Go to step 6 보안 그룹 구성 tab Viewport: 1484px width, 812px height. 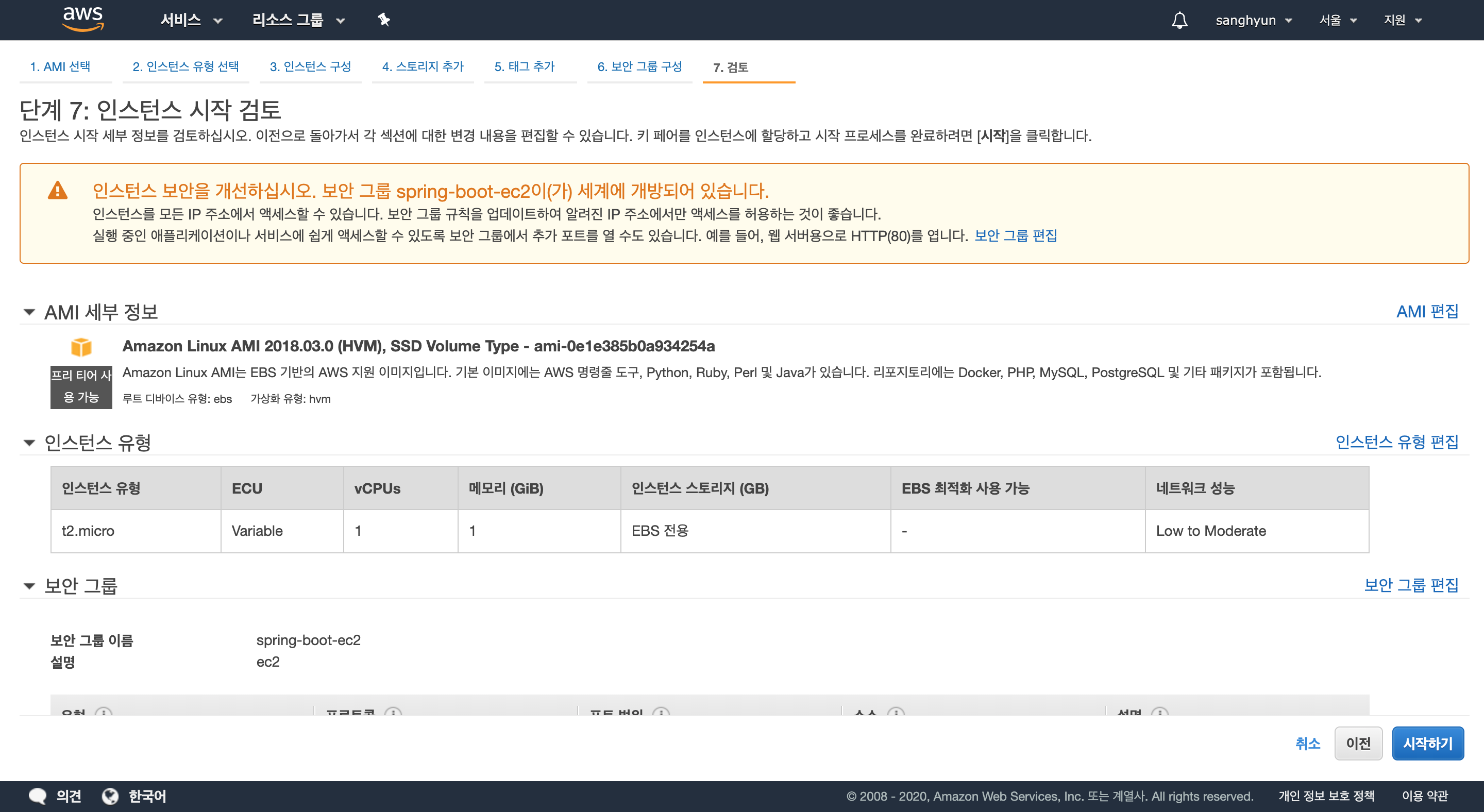coord(639,67)
